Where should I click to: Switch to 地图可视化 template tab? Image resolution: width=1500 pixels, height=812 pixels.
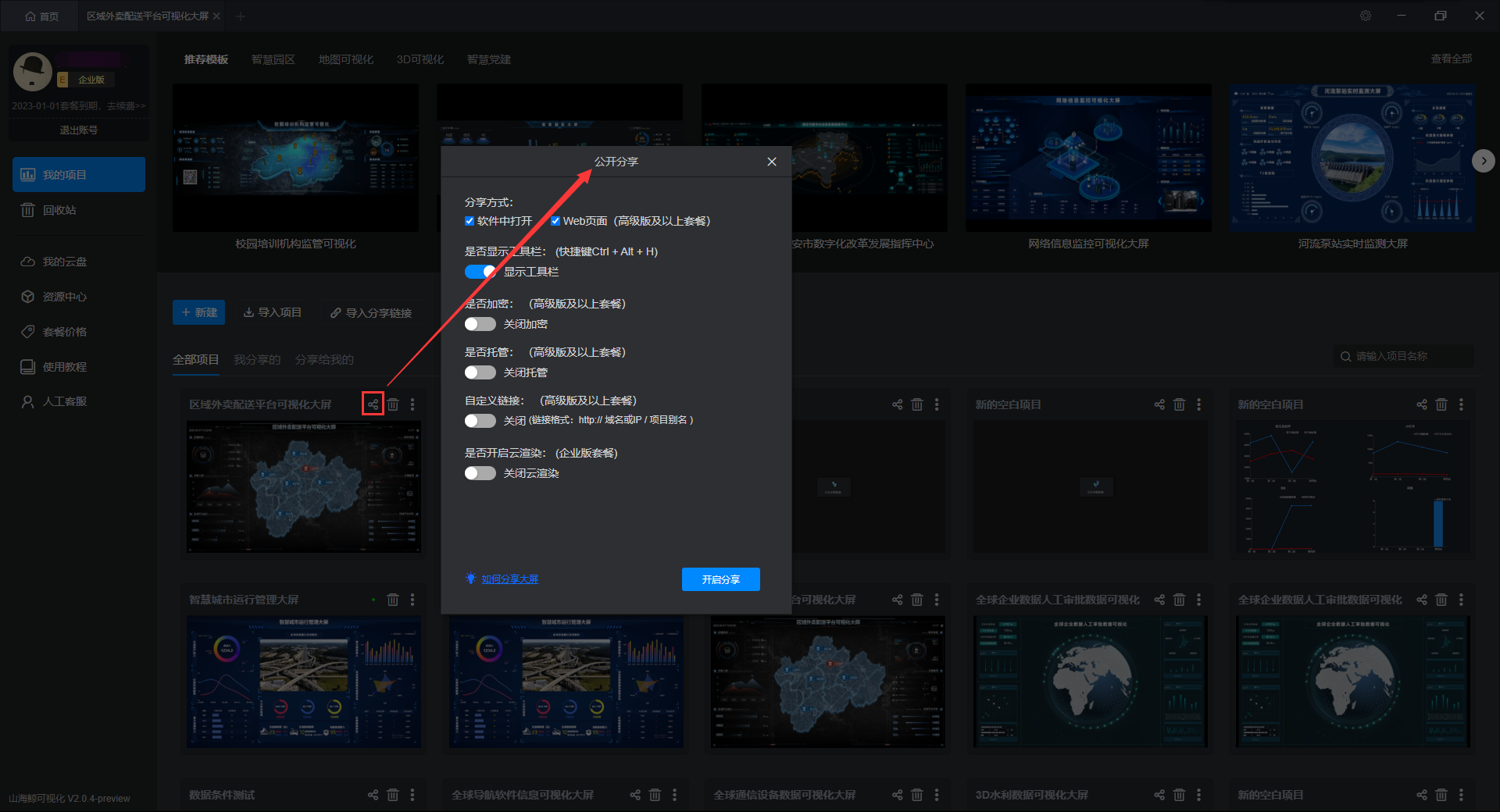(346, 59)
